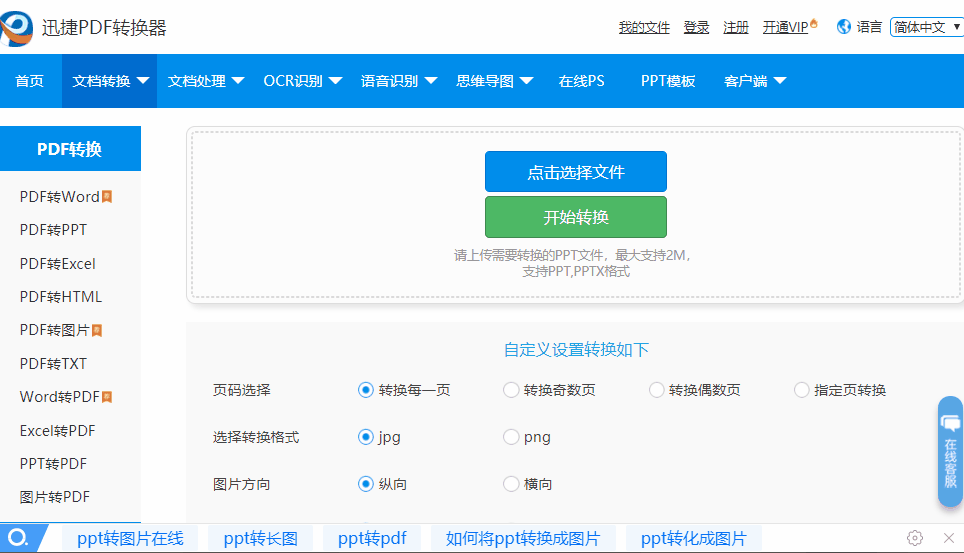The image size is (964, 553).
Task: Open PDF转图片 in the sidebar
Action: [55, 330]
